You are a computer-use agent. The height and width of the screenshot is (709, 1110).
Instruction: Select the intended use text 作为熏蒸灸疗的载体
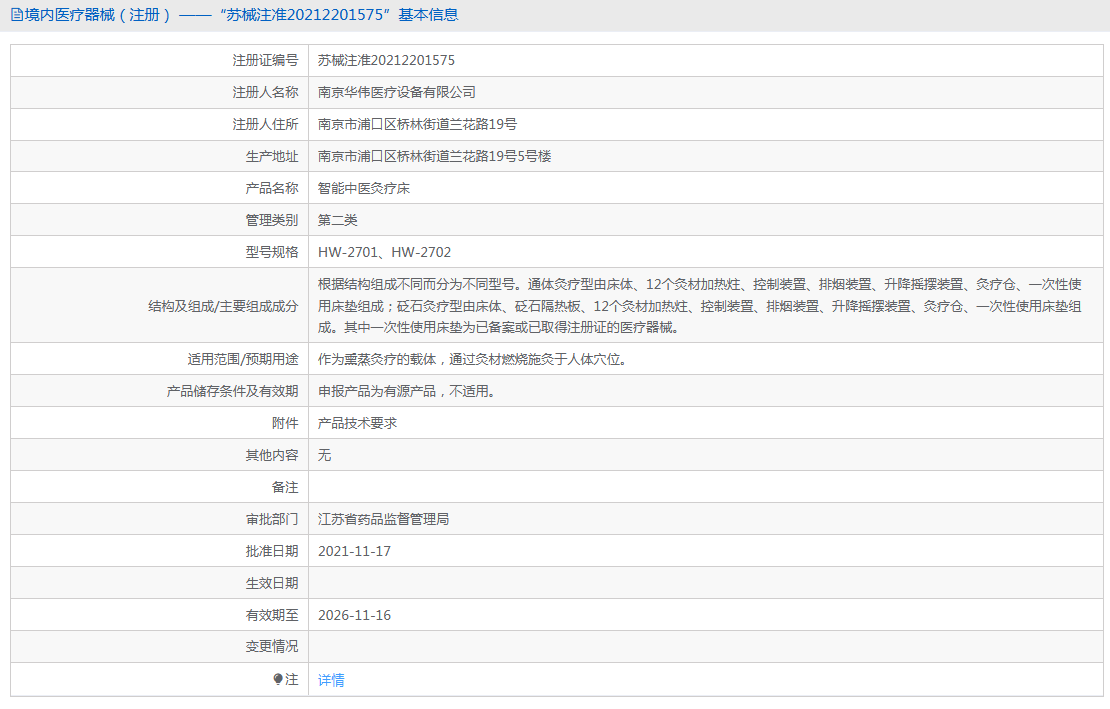[x=472, y=359]
